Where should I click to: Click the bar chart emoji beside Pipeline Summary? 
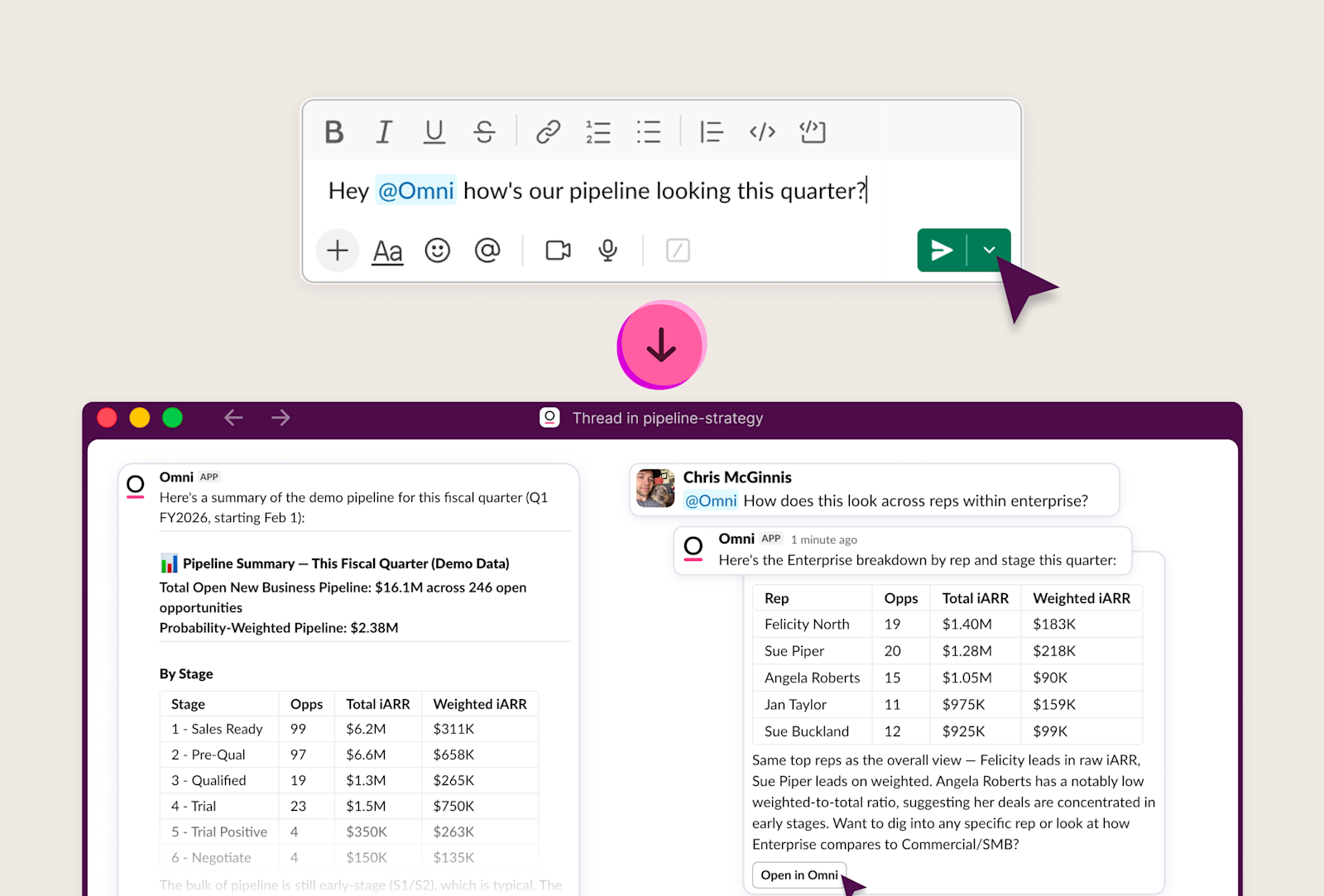[x=169, y=563]
